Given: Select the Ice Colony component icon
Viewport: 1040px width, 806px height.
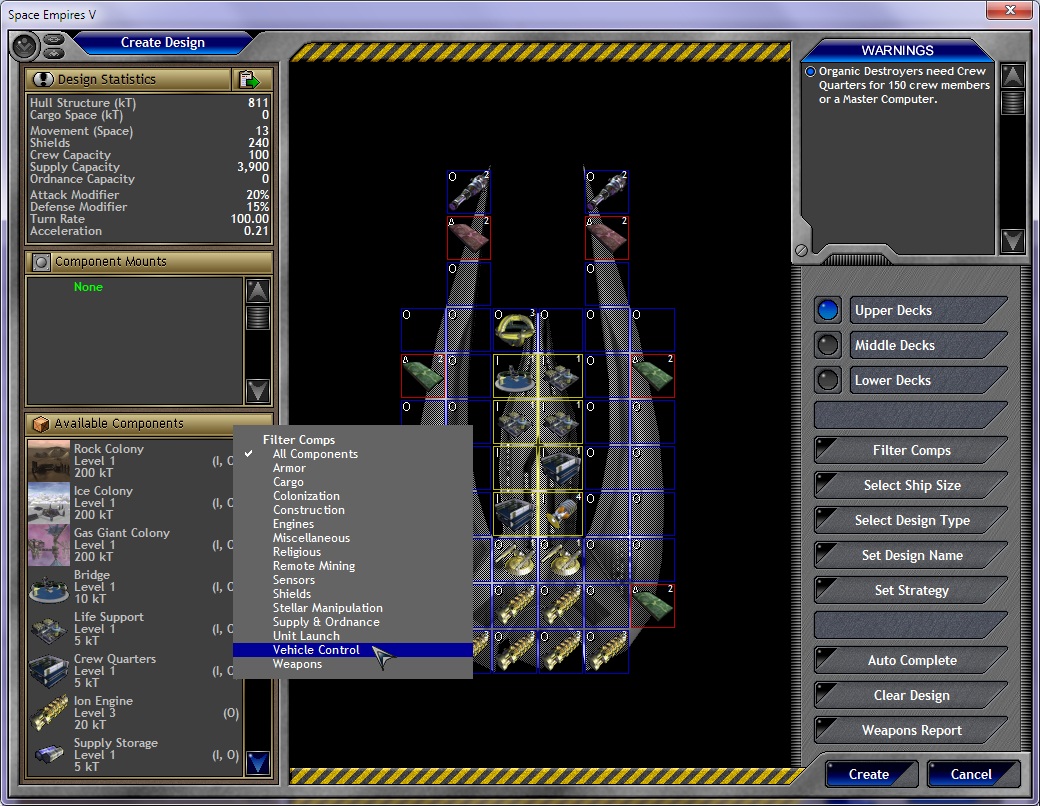Looking at the screenshot, I should (x=48, y=502).
